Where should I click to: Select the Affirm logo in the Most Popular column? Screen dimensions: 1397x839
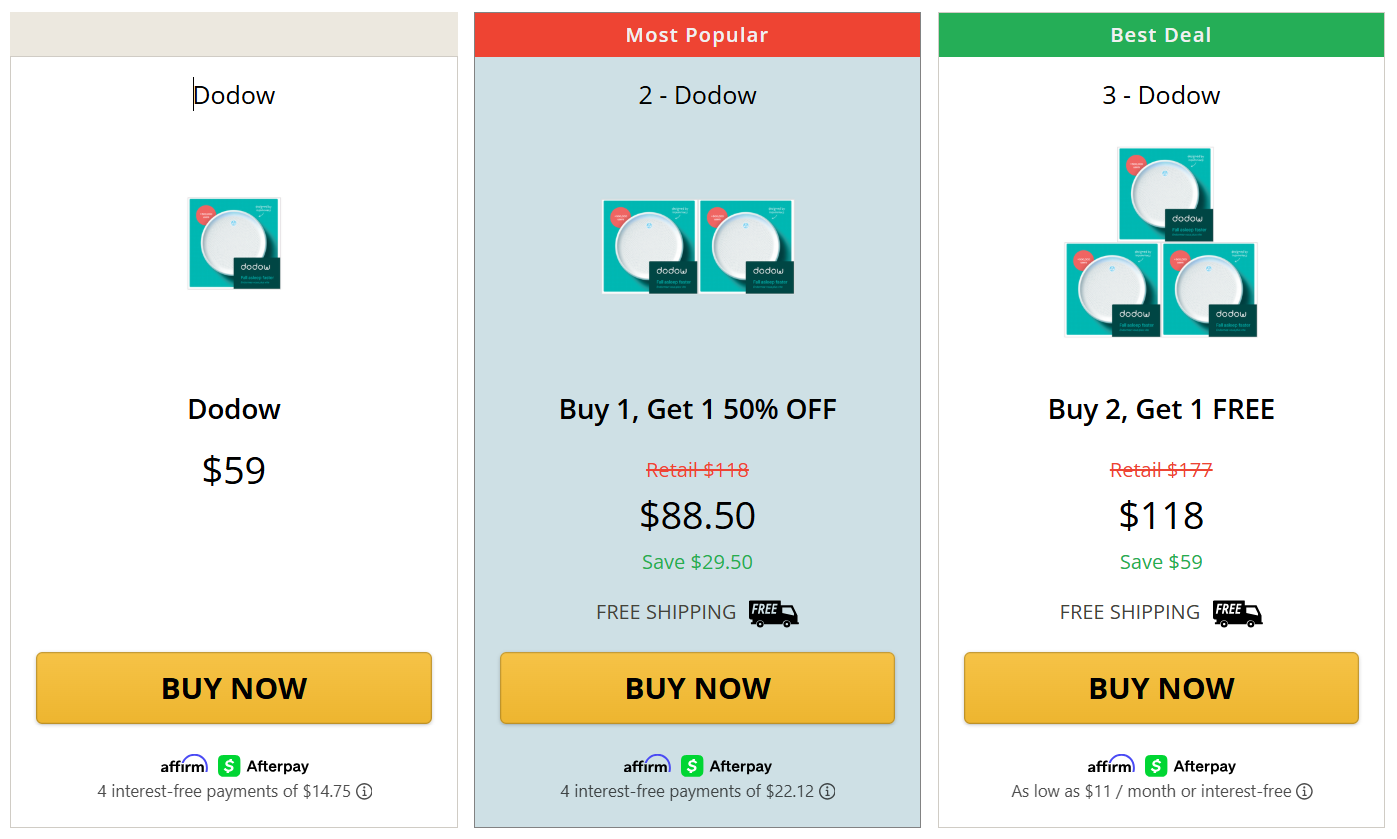648,766
